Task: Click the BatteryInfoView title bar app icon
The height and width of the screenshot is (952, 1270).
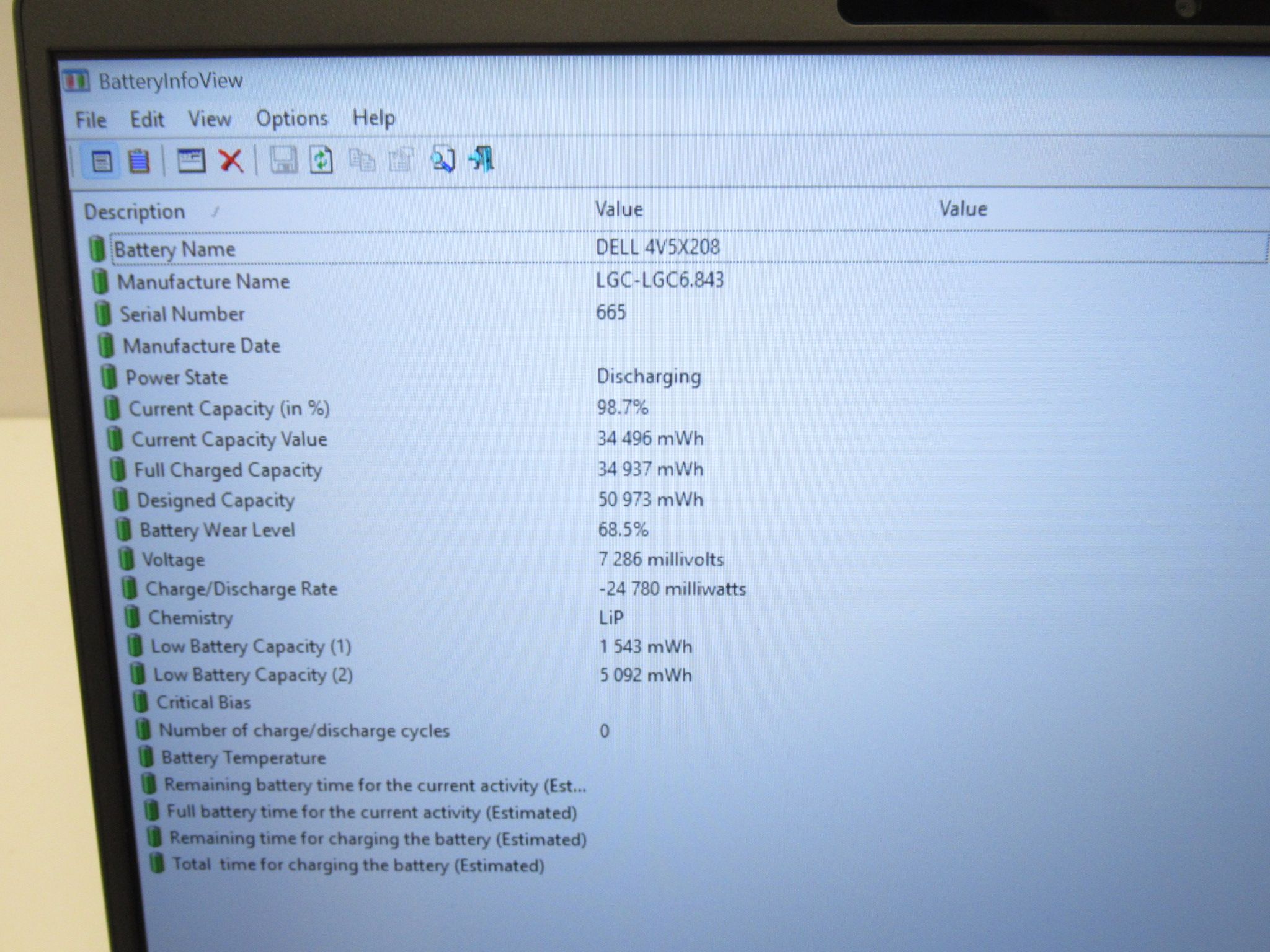Action: tap(76, 81)
